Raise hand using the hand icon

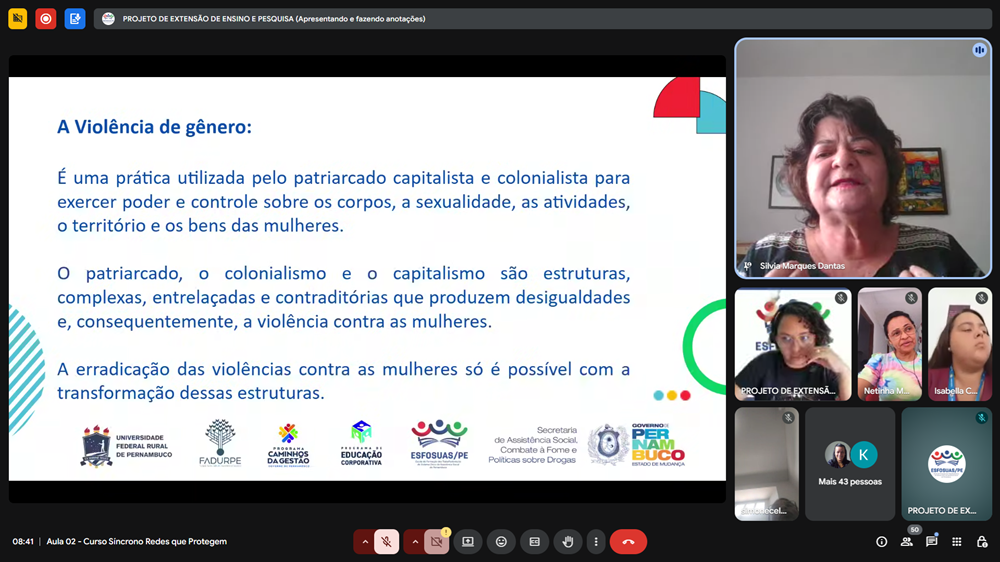tap(568, 542)
